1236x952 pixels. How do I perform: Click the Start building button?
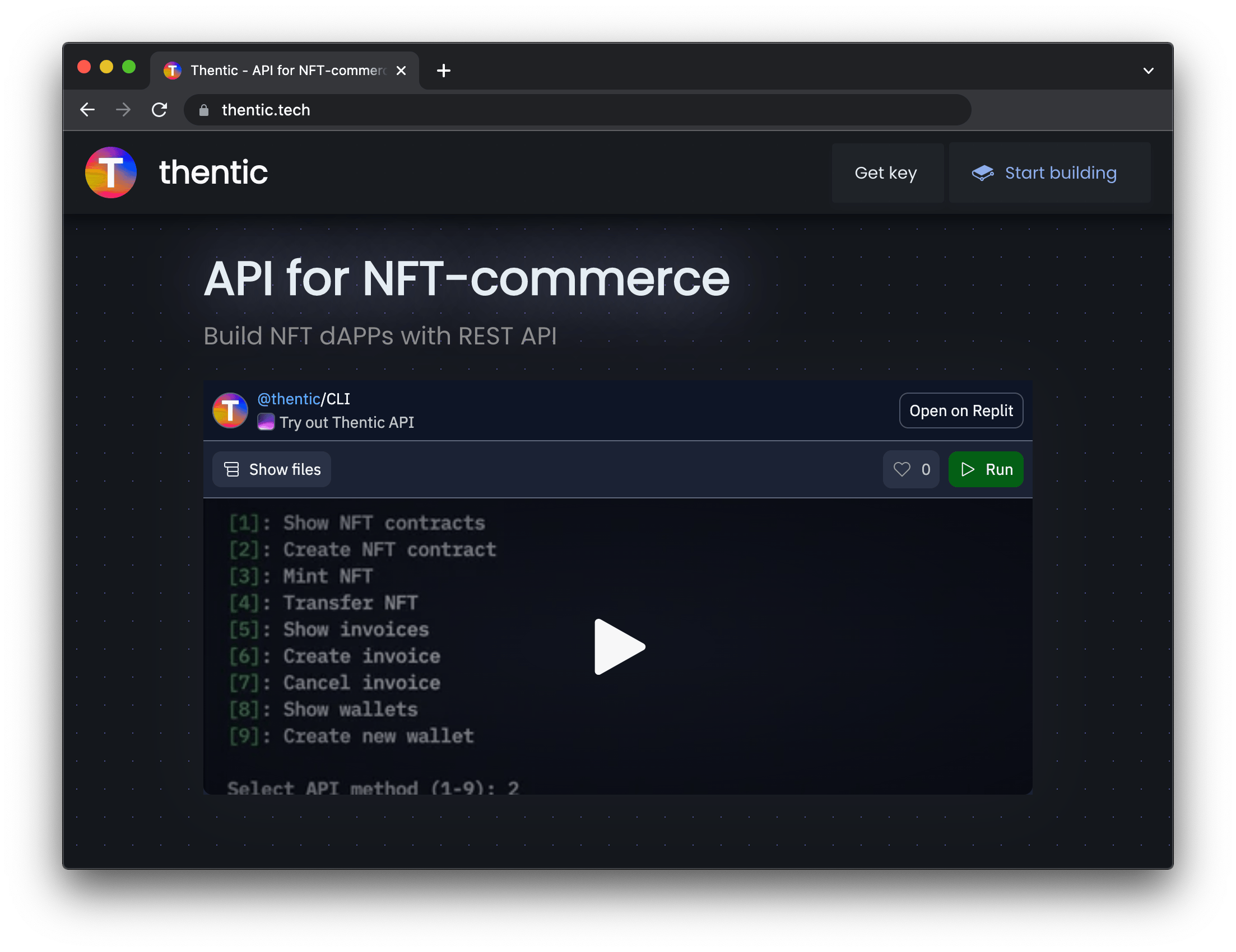(1049, 172)
